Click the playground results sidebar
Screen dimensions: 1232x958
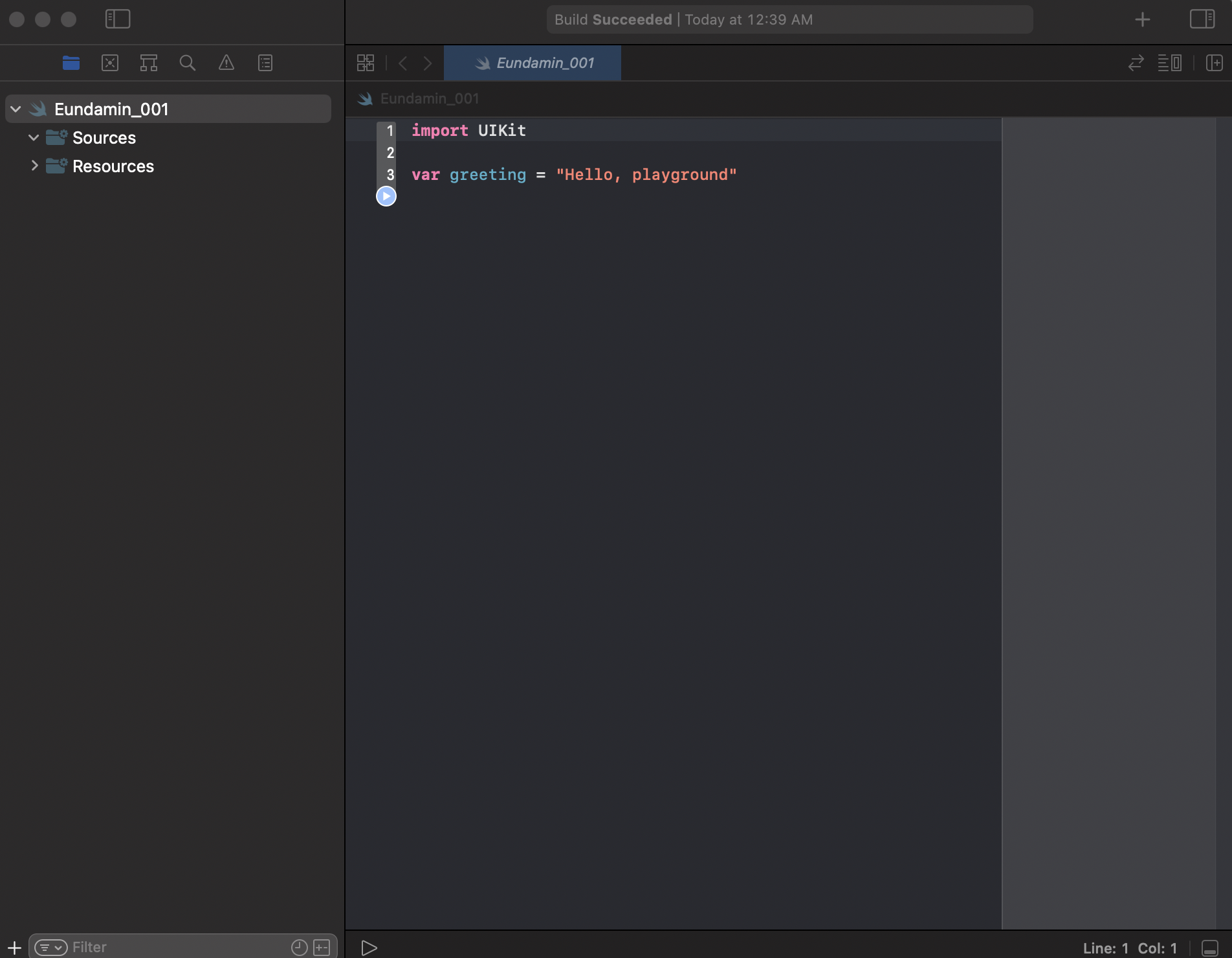tap(1109, 523)
